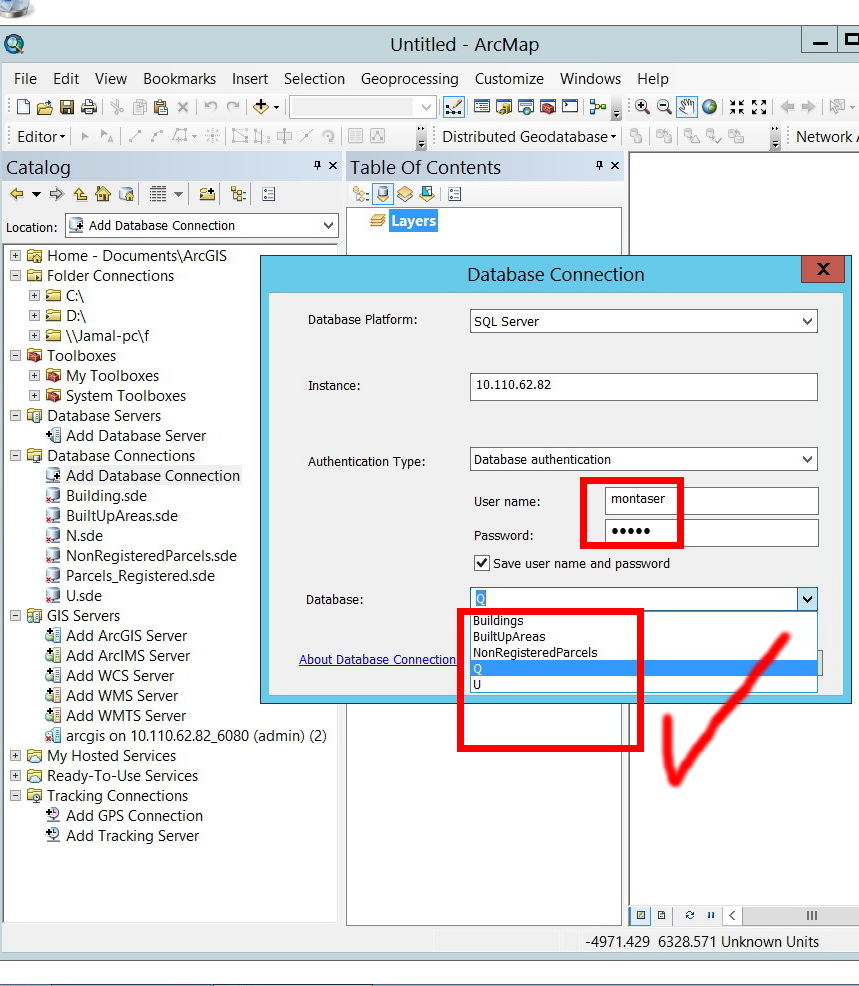Click the Password field
Viewport: 859px width, 986px height.
click(x=712, y=532)
